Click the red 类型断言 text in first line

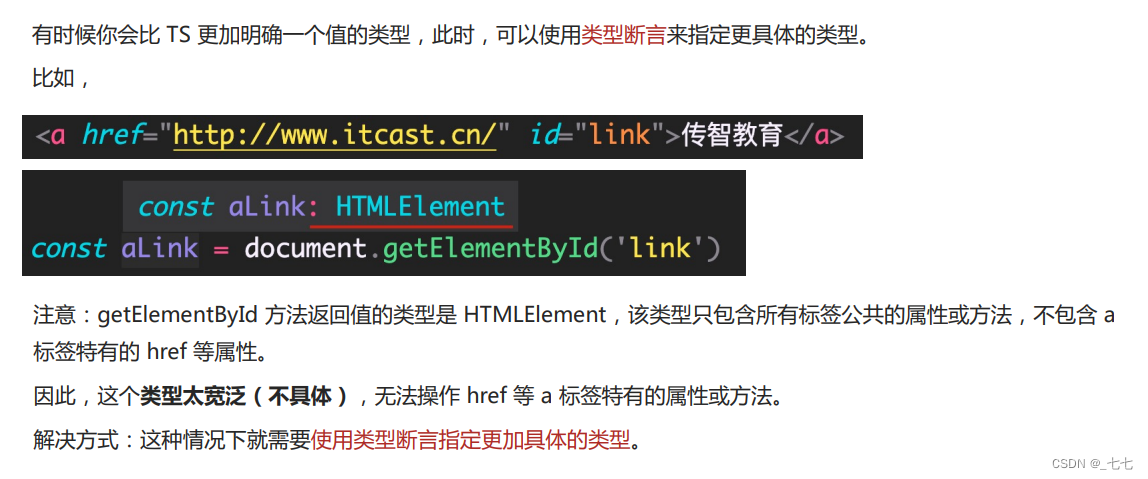[x=623, y=36]
